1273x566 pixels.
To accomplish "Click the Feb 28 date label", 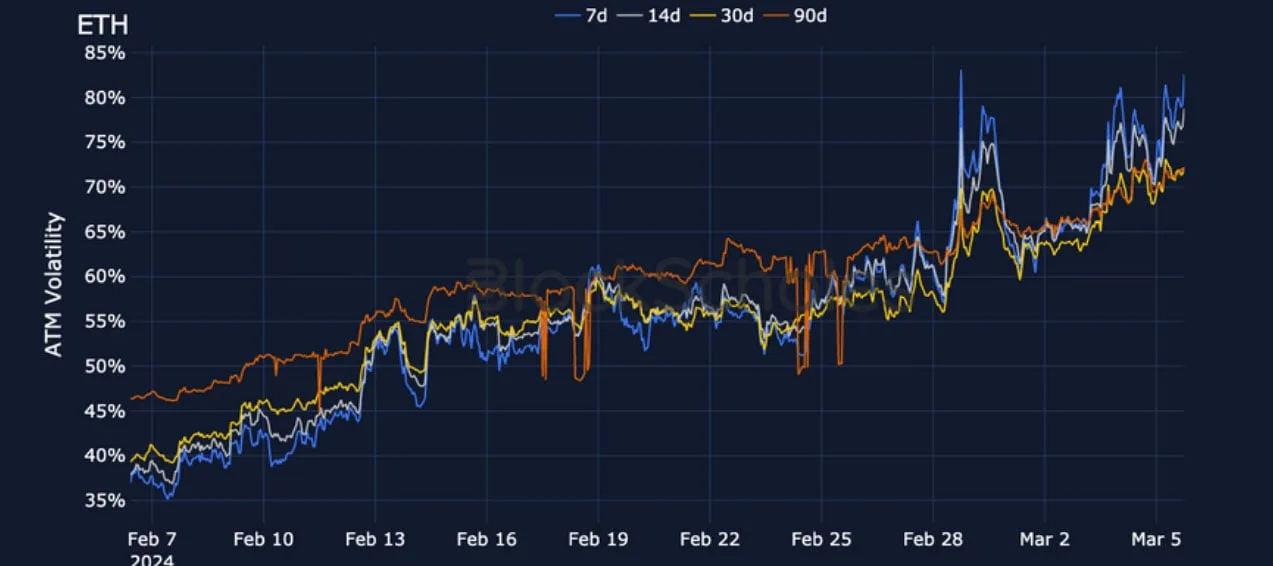I will 932,539.
